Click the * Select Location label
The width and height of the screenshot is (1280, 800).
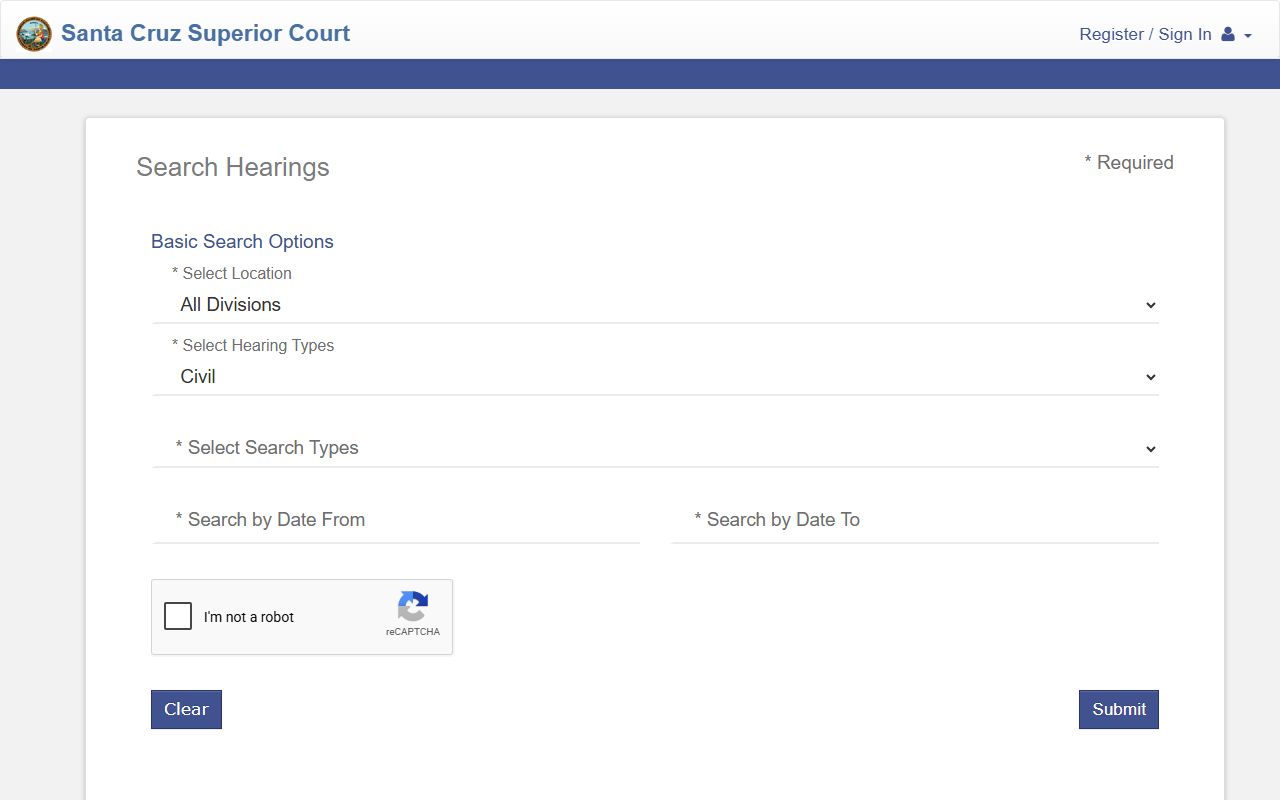click(x=232, y=273)
